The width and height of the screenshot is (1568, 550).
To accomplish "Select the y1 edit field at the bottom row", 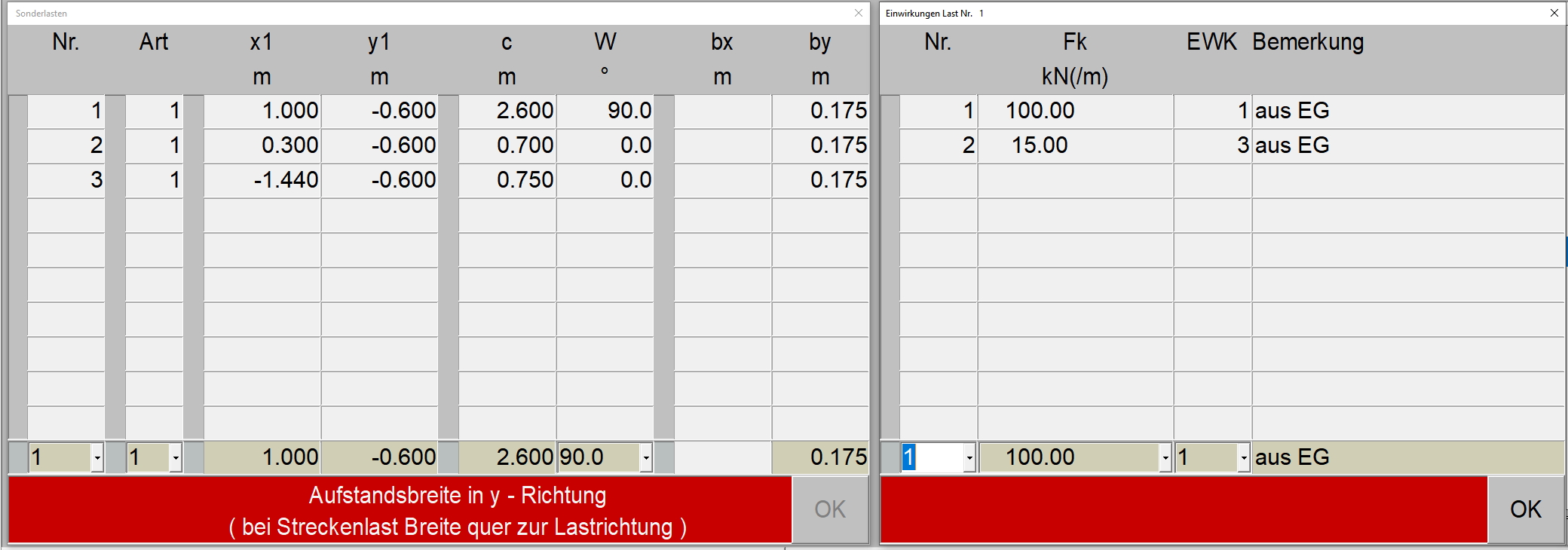I will (x=380, y=457).
